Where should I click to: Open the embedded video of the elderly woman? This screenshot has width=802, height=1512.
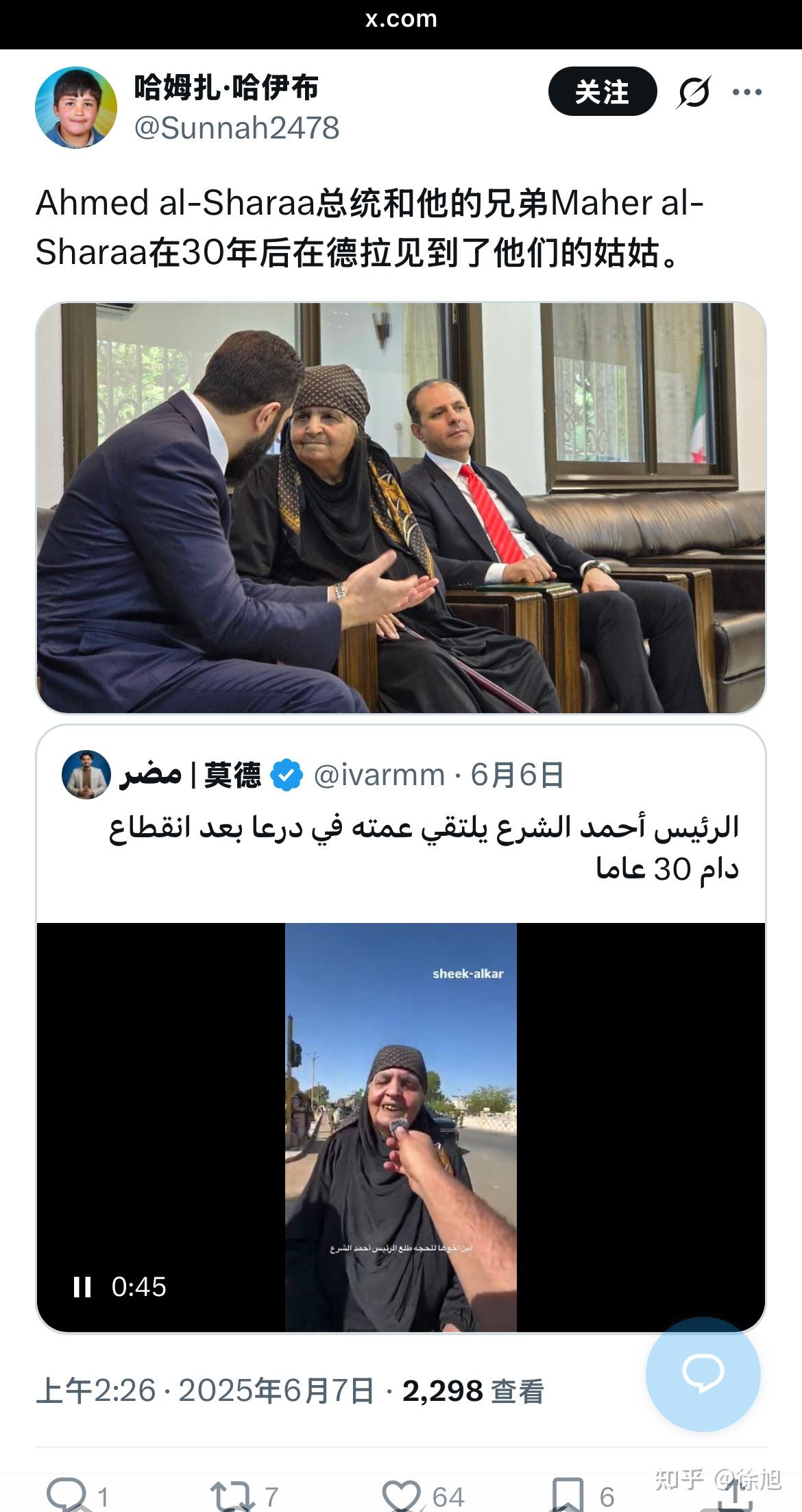[x=401, y=1127]
